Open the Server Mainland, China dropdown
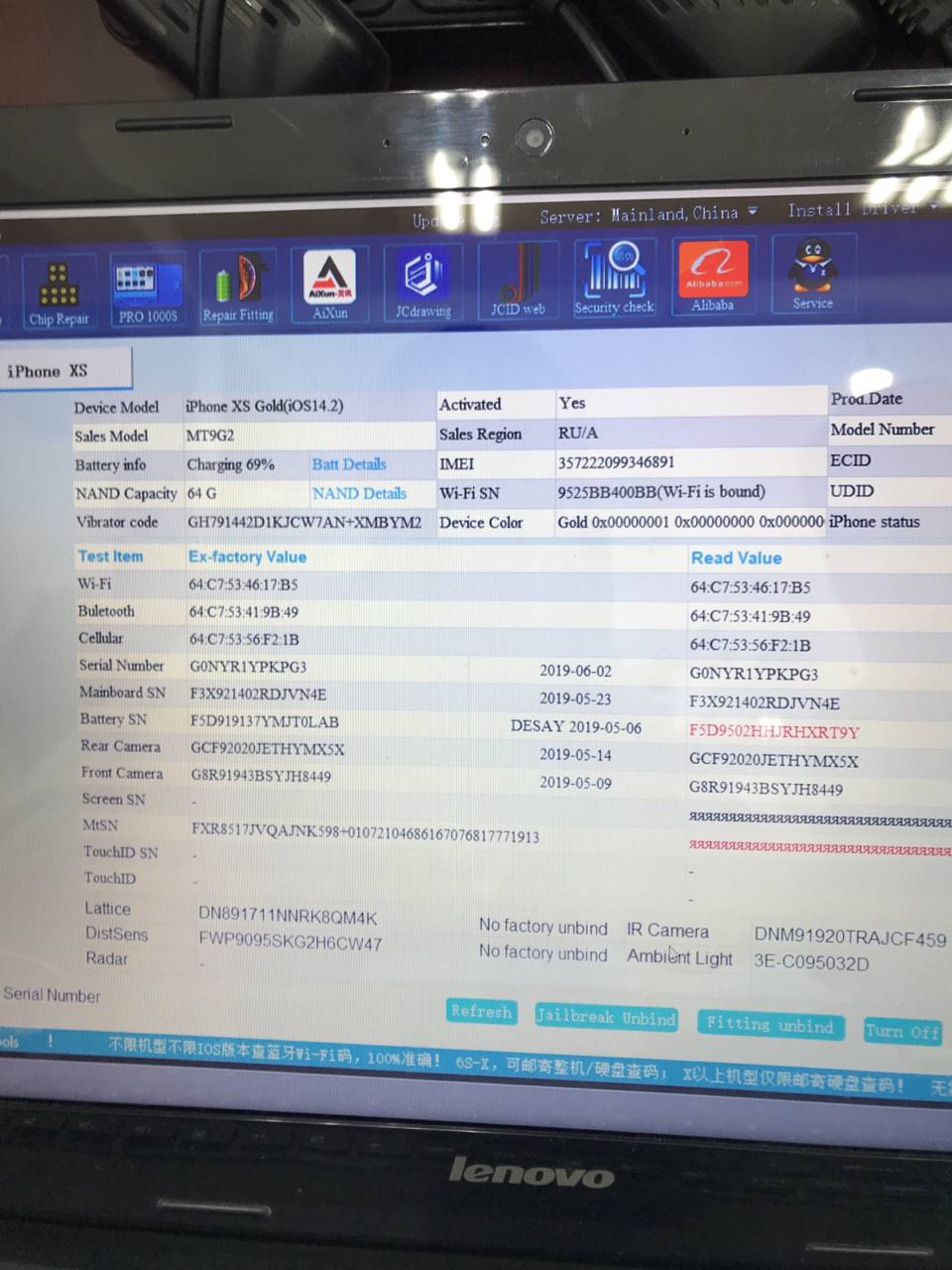The width and height of the screenshot is (952, 1270). pos(650,214)
